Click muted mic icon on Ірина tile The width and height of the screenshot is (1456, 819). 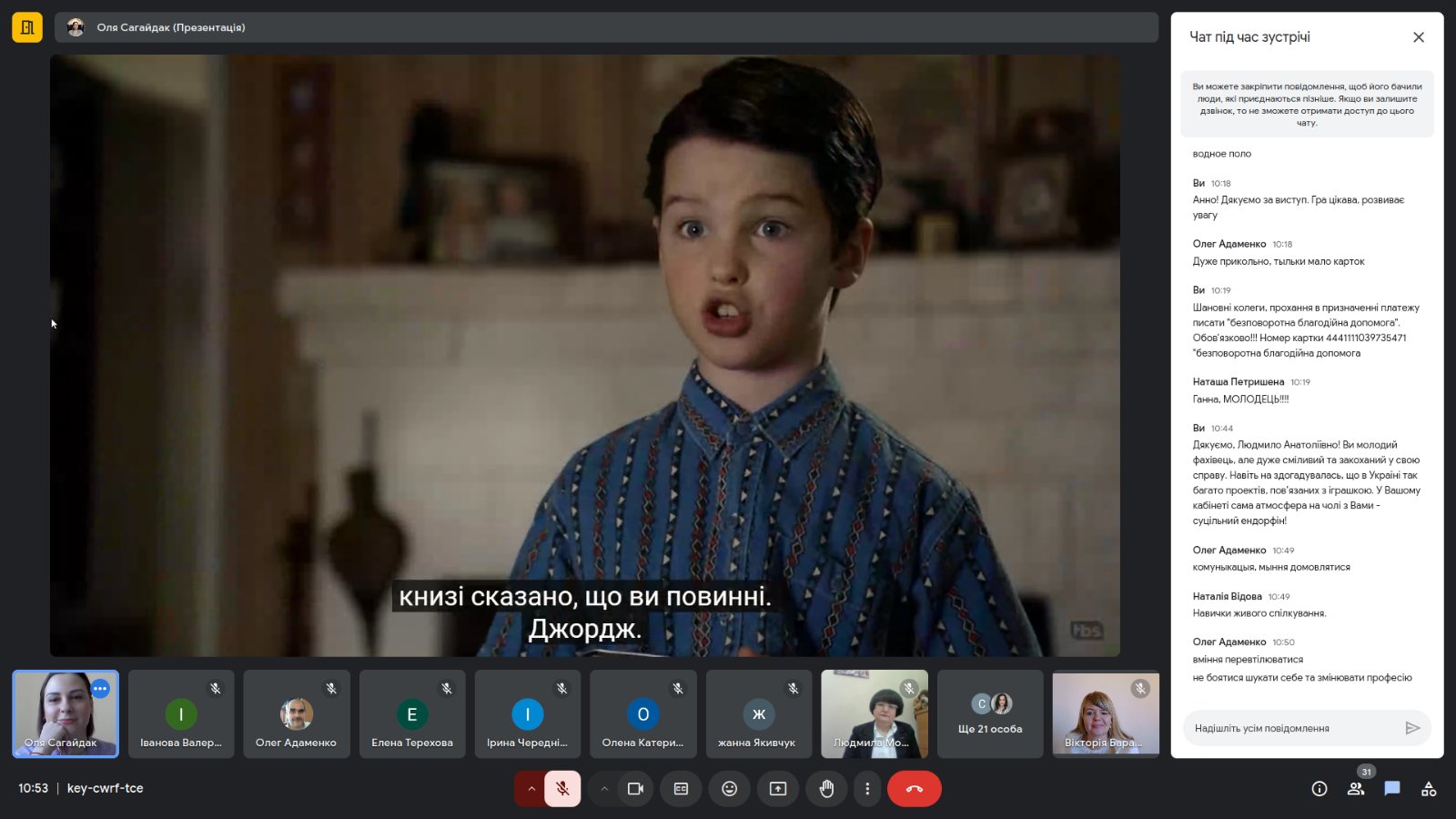point(562,689)
